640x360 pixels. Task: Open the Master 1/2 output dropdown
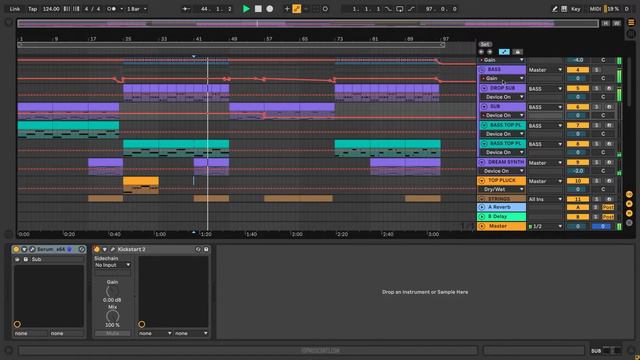pyautogui.click(x=545, y=226)
